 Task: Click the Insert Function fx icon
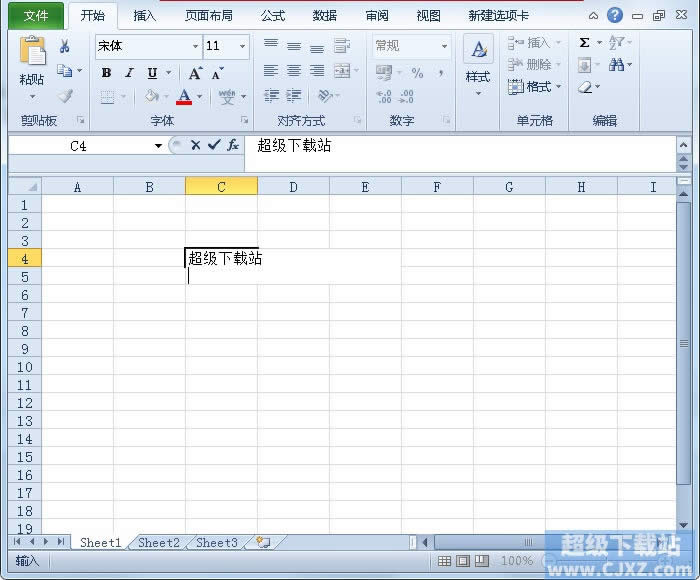tap(233, 145)
